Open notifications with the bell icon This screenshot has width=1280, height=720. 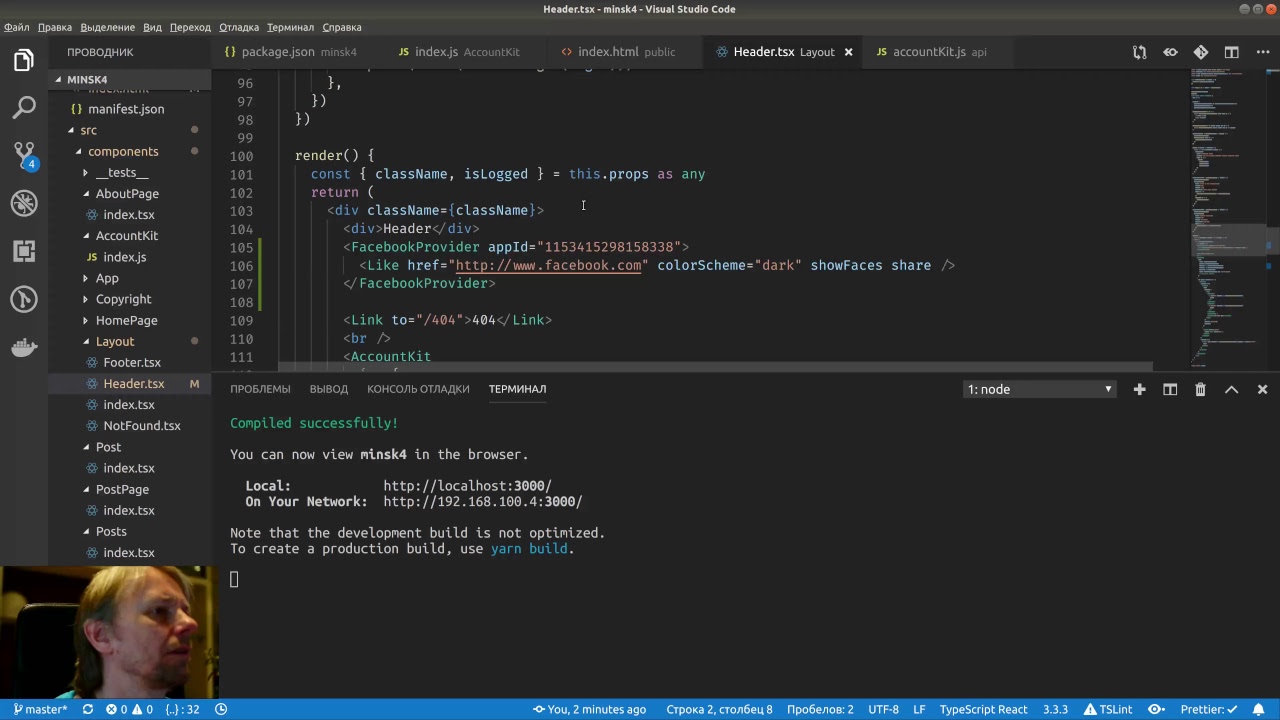(x=1261, y=709)
